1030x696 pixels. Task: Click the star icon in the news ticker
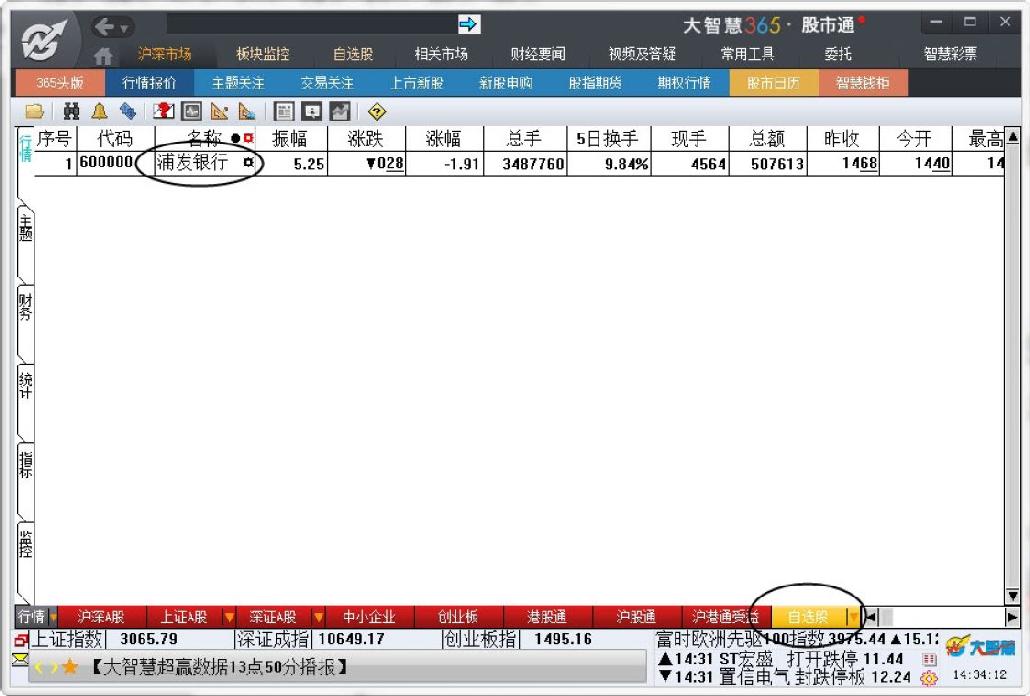click(x=70, y=668)
